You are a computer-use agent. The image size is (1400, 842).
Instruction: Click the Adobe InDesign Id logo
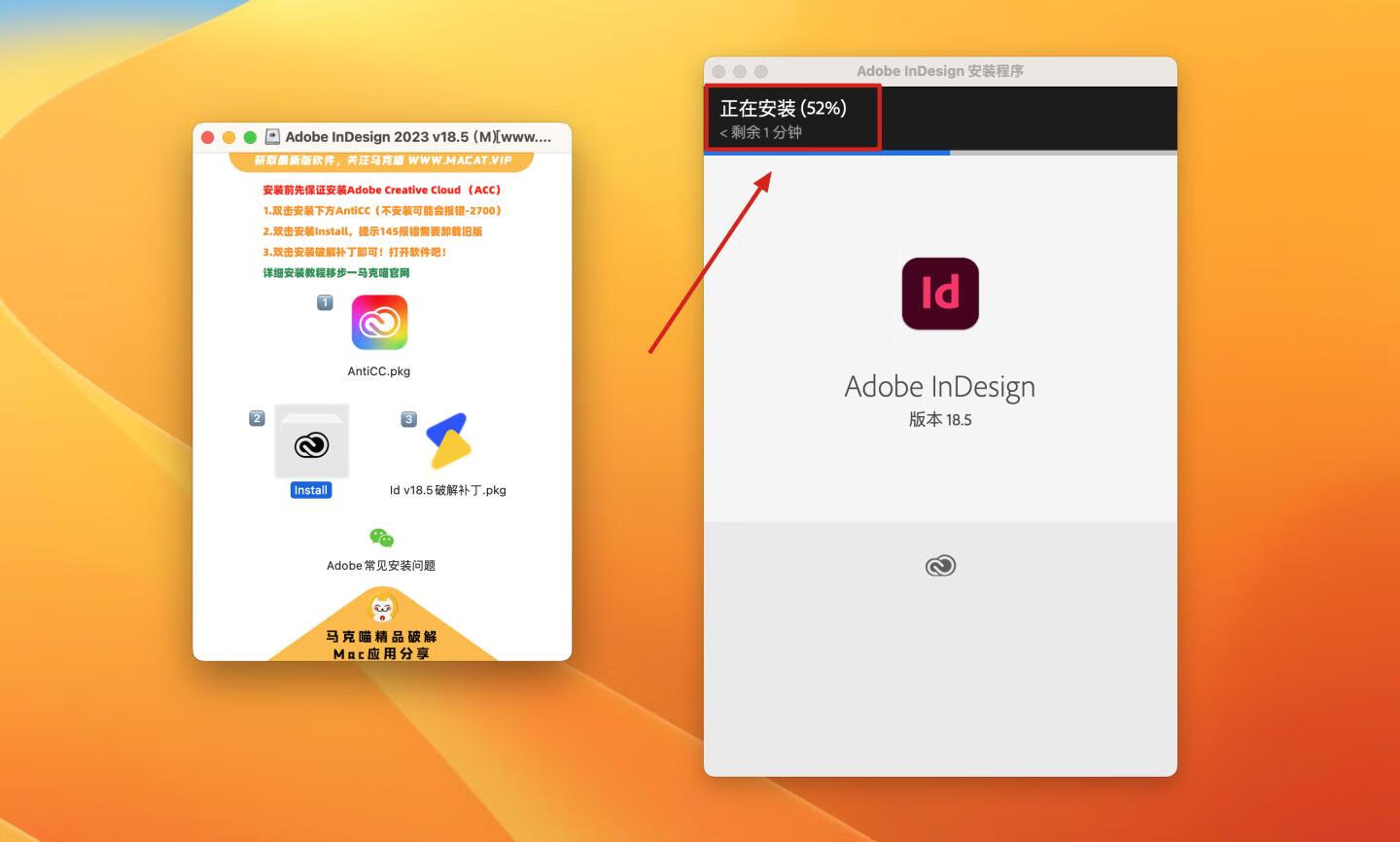click(x=940, y=294)
